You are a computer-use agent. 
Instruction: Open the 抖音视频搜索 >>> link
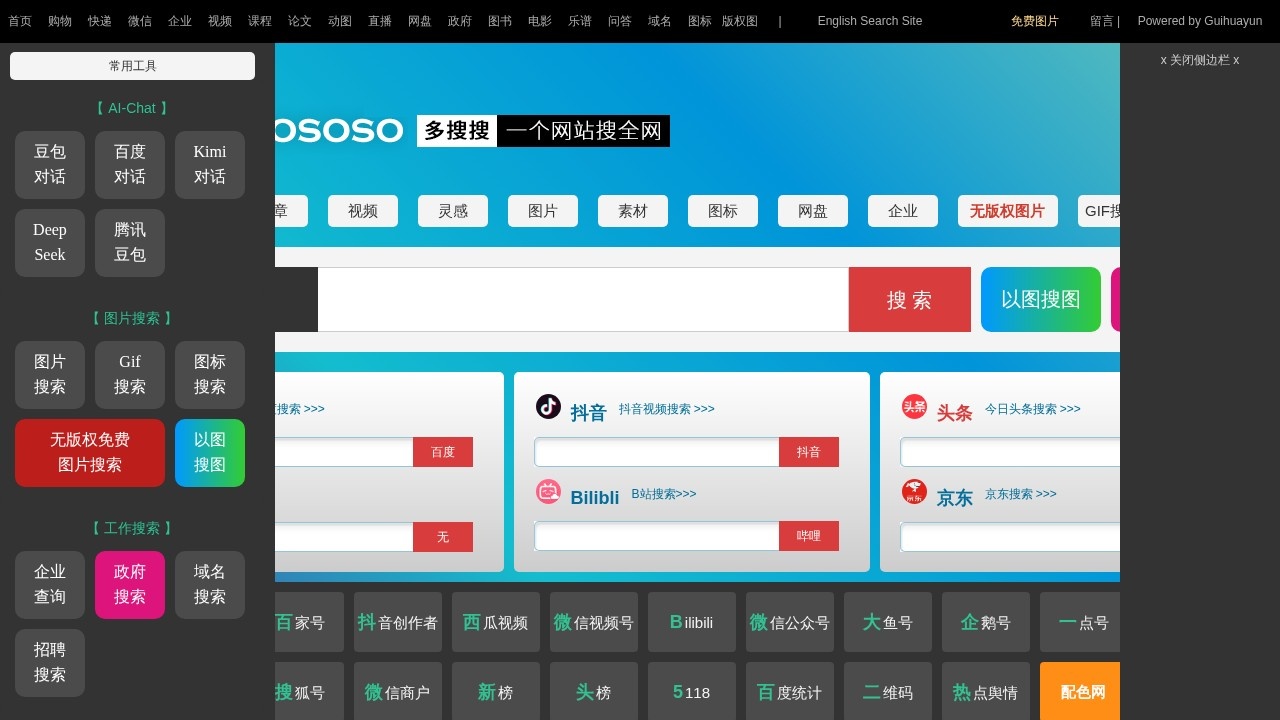tap(667, 409)
